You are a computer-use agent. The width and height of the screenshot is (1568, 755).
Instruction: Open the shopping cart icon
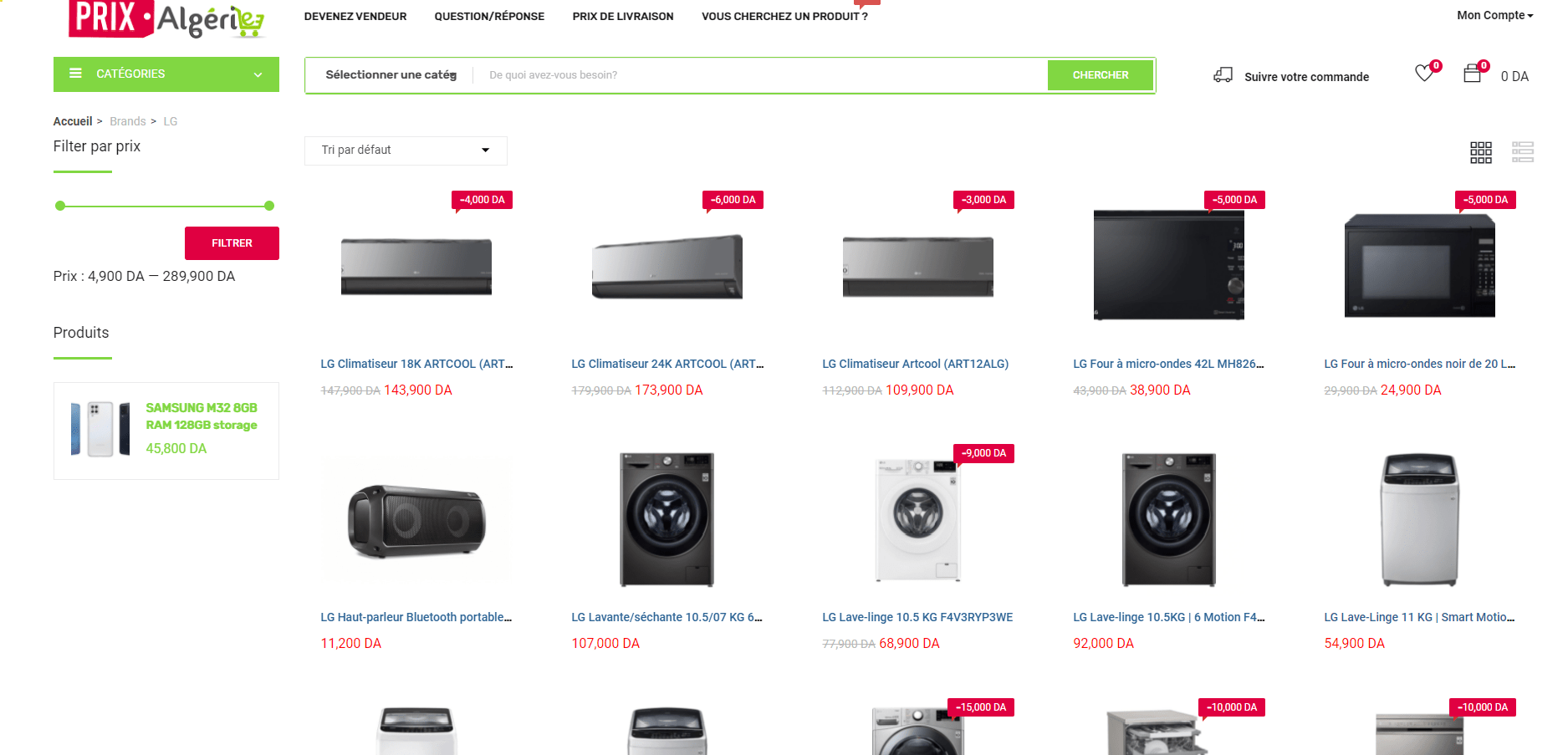[1473, 74]
